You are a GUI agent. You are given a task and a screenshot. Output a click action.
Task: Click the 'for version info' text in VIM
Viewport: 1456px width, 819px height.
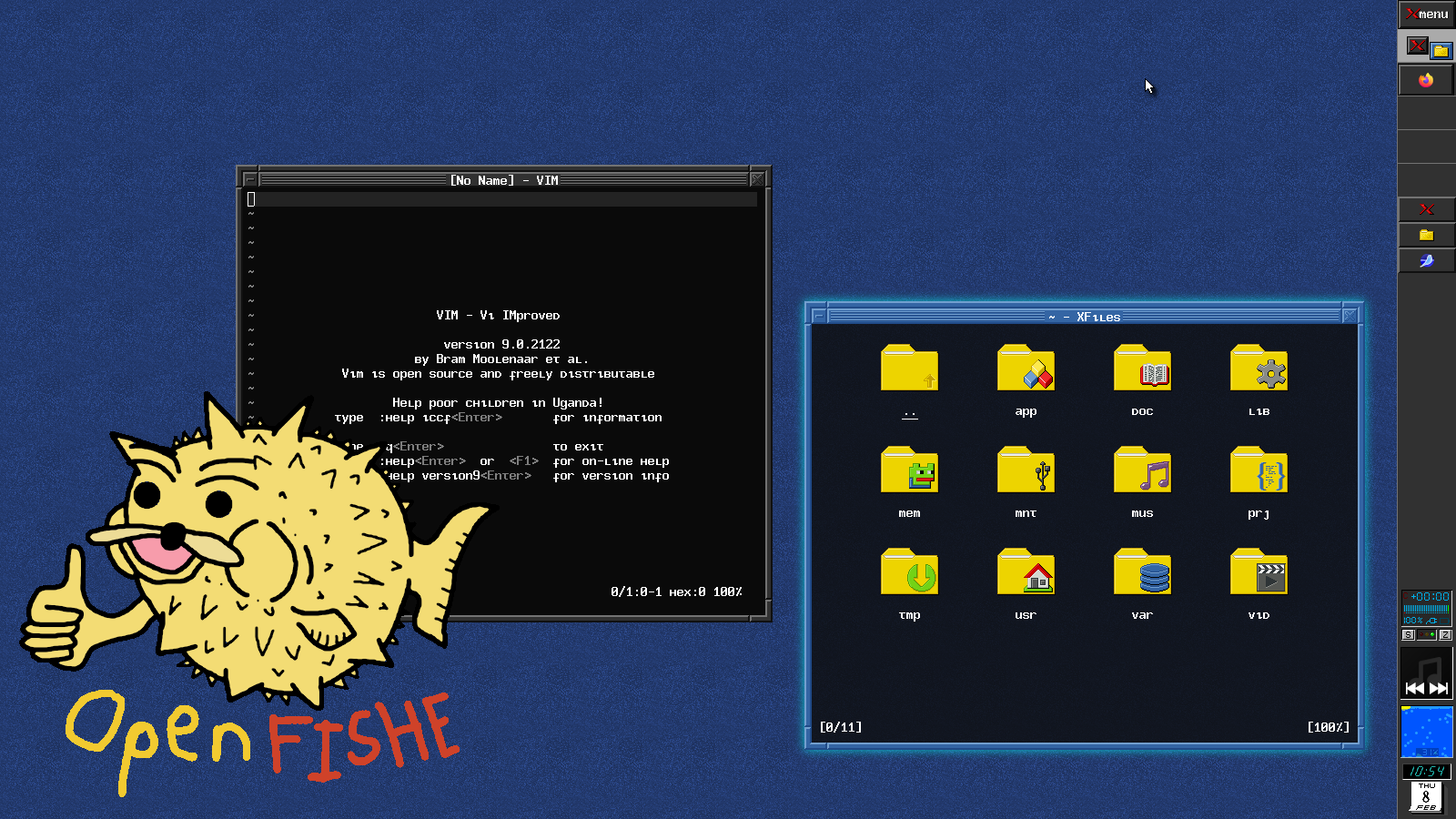click(611, 476)
